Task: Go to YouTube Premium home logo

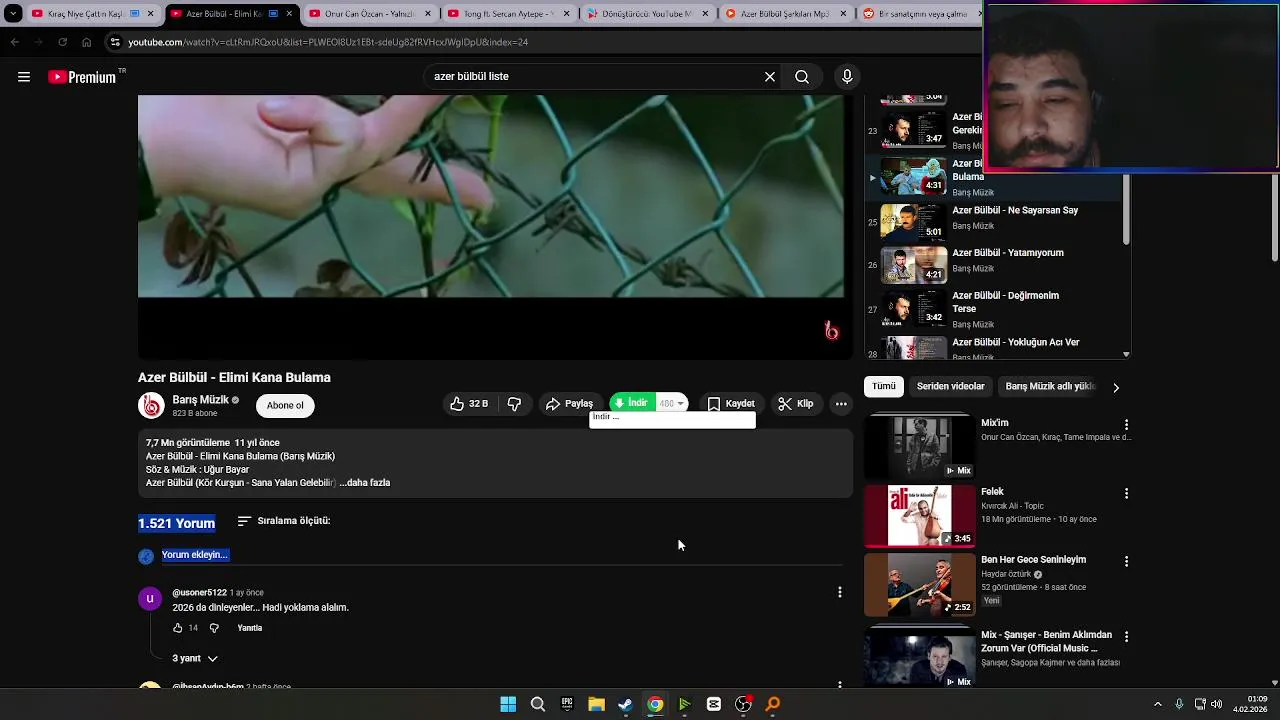Action: click(x=83, y=77)
